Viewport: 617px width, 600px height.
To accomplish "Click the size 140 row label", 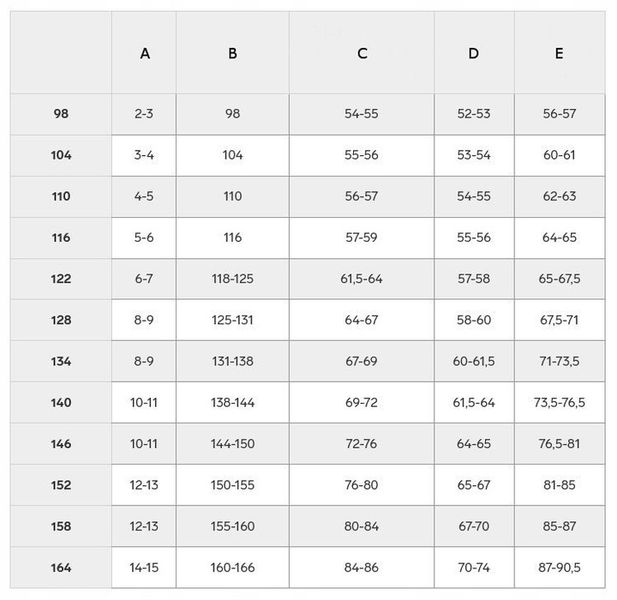I will tap(61, 402).
